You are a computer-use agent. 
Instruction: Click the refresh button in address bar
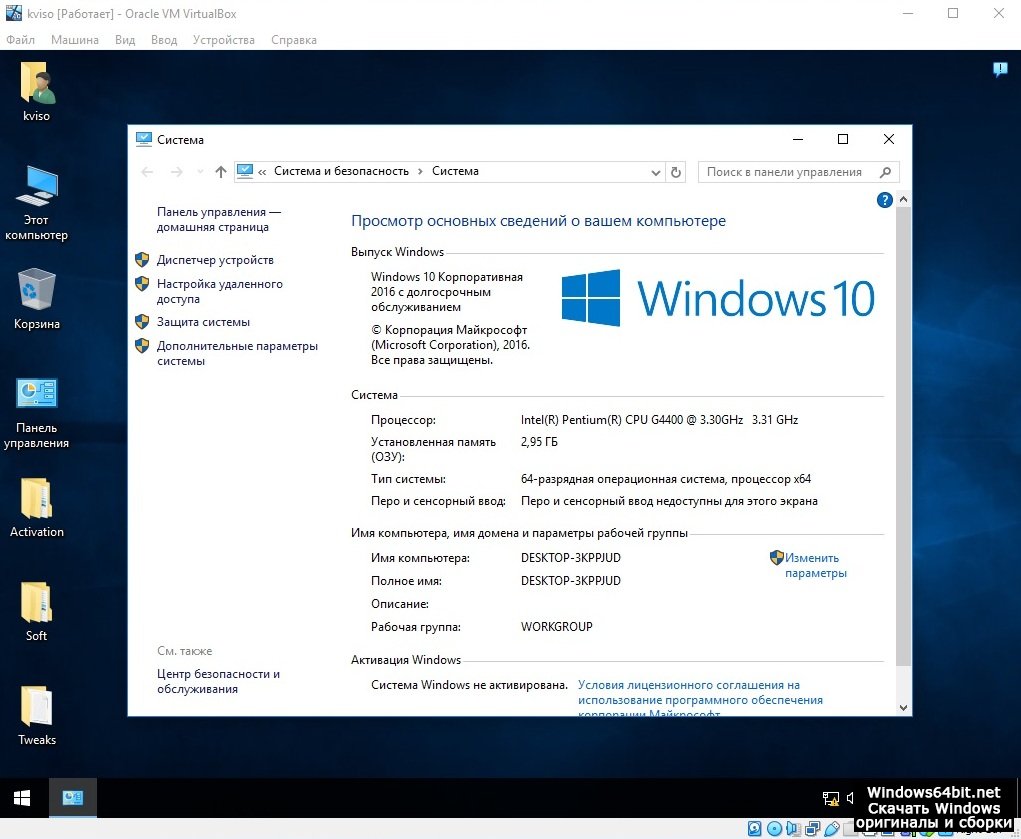(x=676, y=172)
